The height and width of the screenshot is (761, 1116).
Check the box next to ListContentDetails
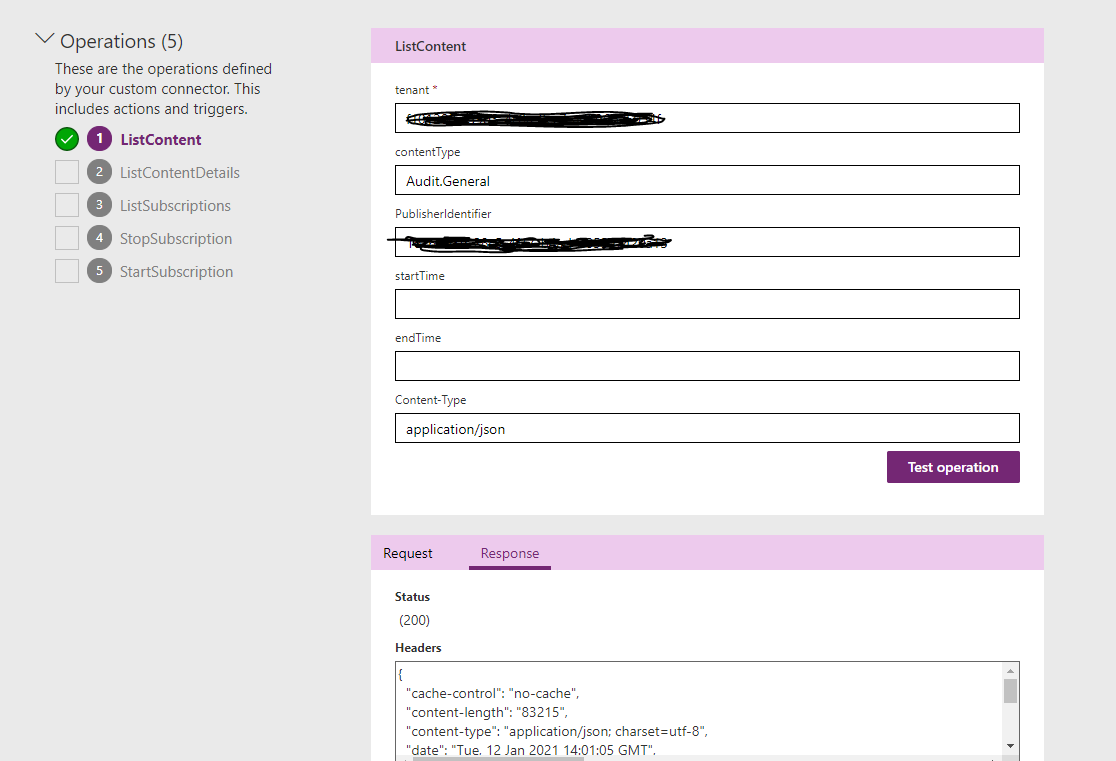tap(66, 172)
